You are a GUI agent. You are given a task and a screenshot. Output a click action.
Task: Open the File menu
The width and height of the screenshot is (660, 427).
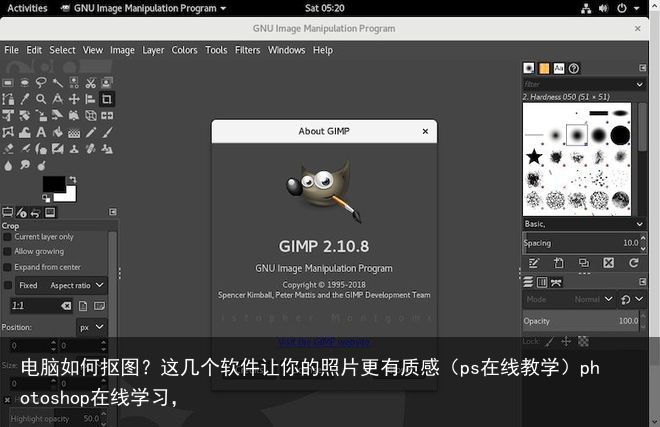point(11,50)
